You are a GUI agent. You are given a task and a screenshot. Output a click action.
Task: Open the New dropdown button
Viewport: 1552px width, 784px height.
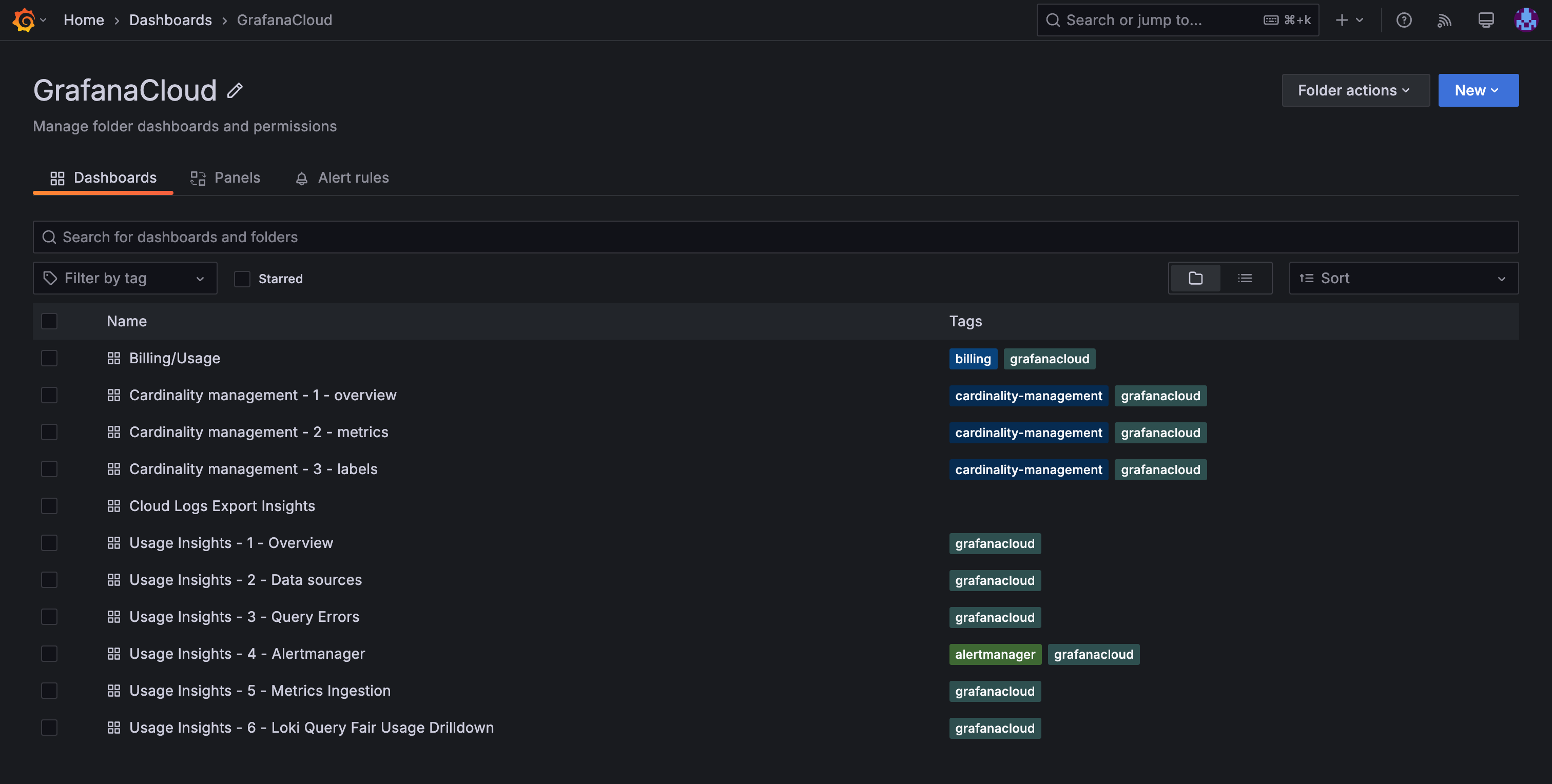coord(1478,90)
